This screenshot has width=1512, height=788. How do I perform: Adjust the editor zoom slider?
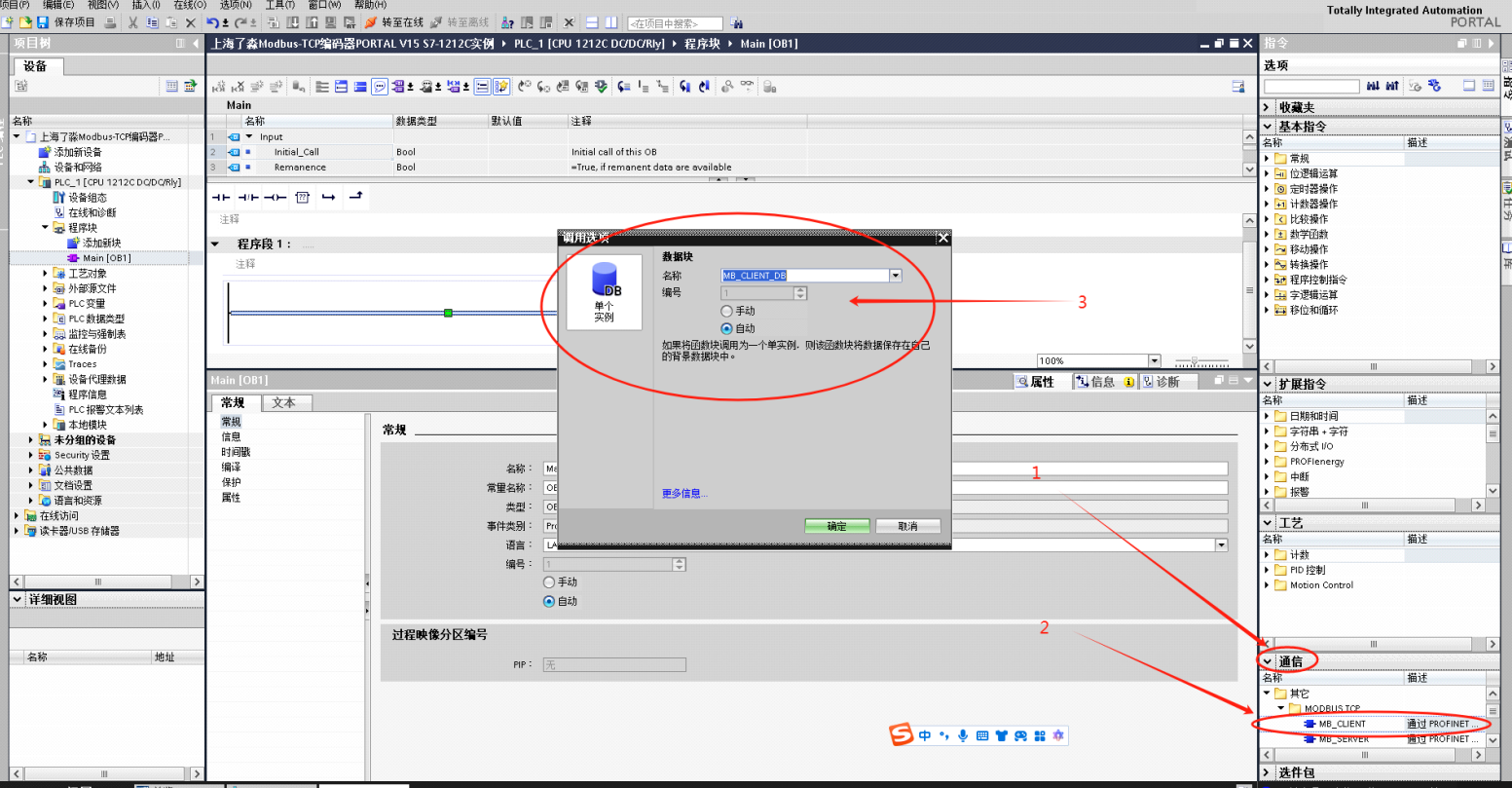(1194, 361)
